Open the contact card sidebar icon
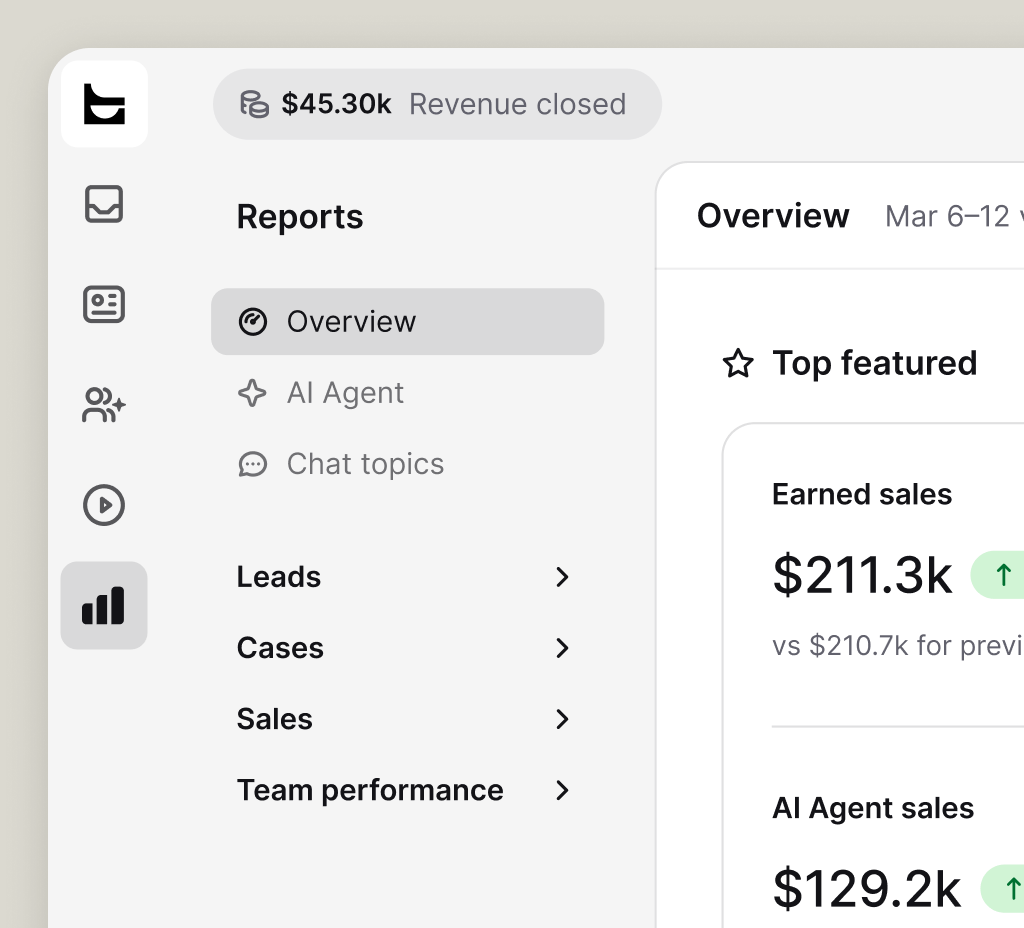Image resolution: width=1024 pixels, height=928 pixels. (104, 304)
